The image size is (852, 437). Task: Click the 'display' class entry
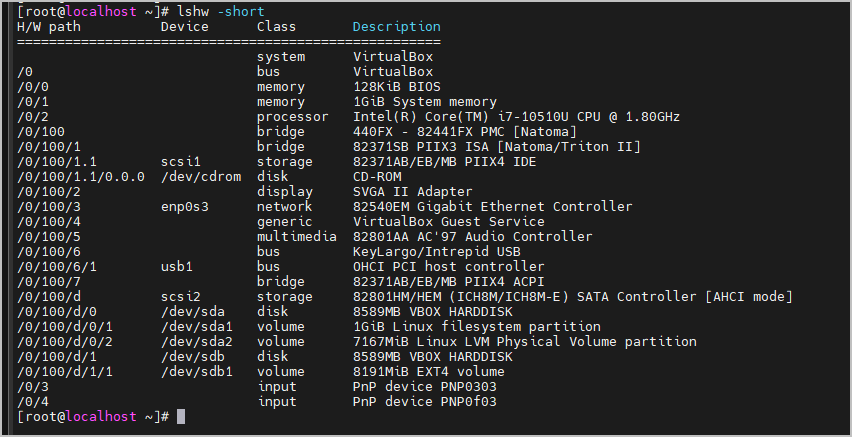[285, 191]
